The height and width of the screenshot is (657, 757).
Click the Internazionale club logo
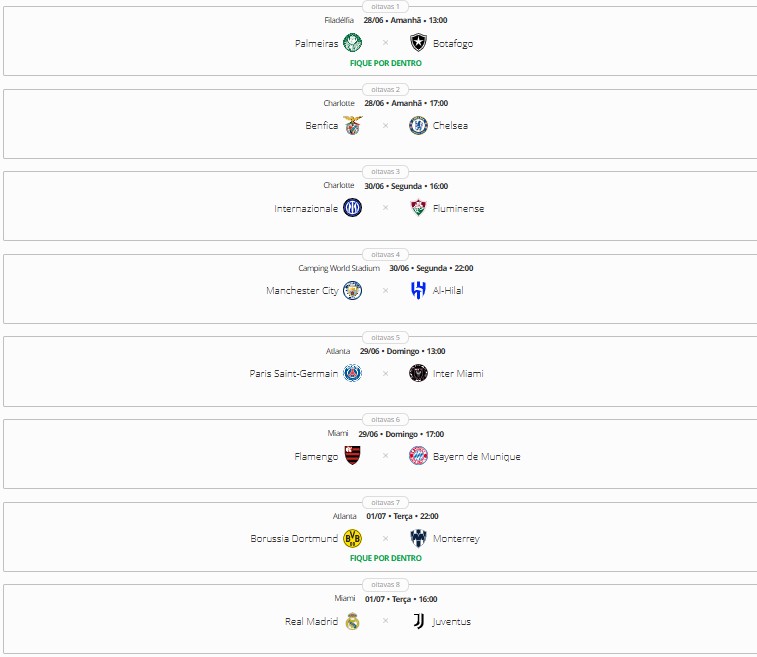tap(352, 208)
